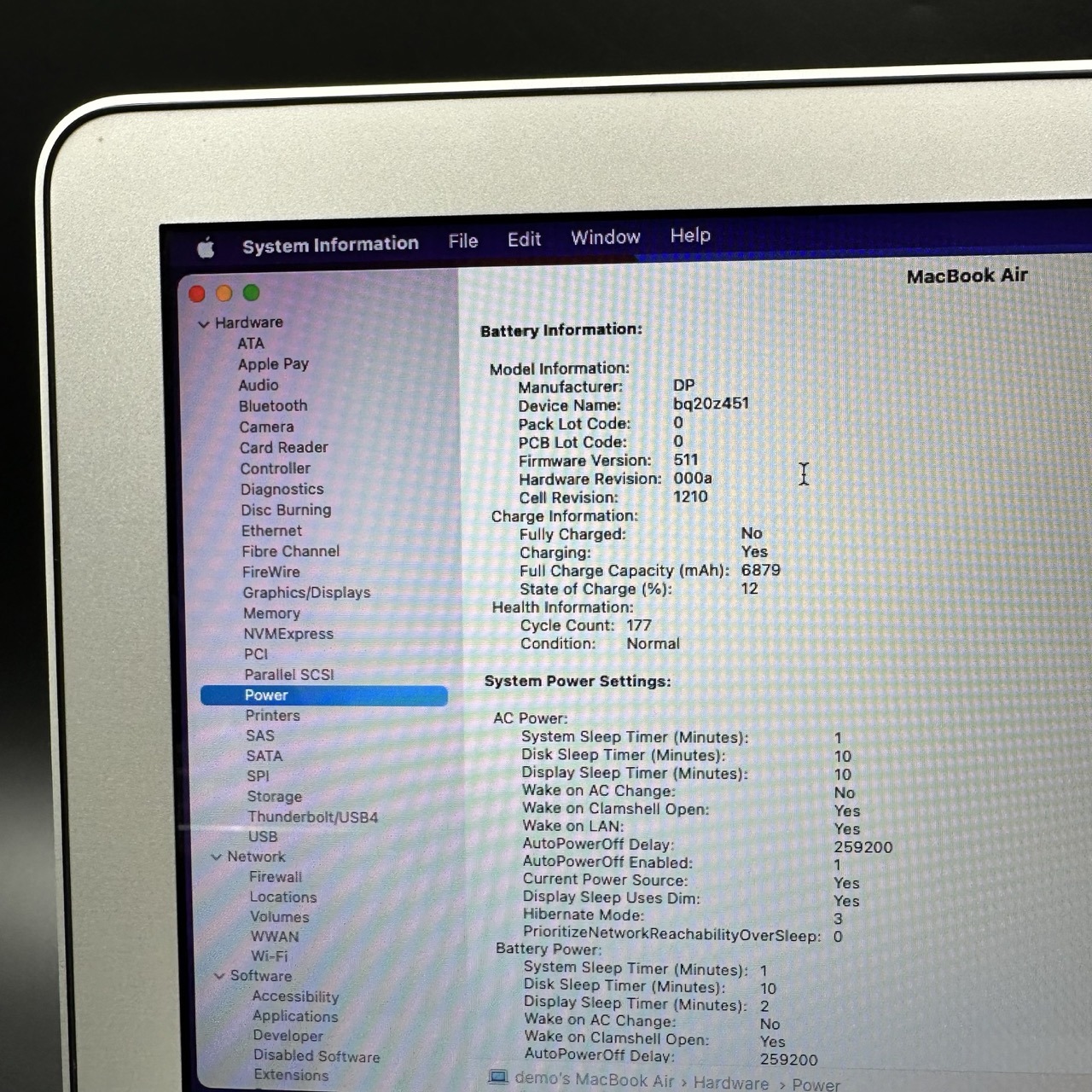Click the Condition value Normal
Viewport: 1092px width, 1092px height.
coord(653,644)
